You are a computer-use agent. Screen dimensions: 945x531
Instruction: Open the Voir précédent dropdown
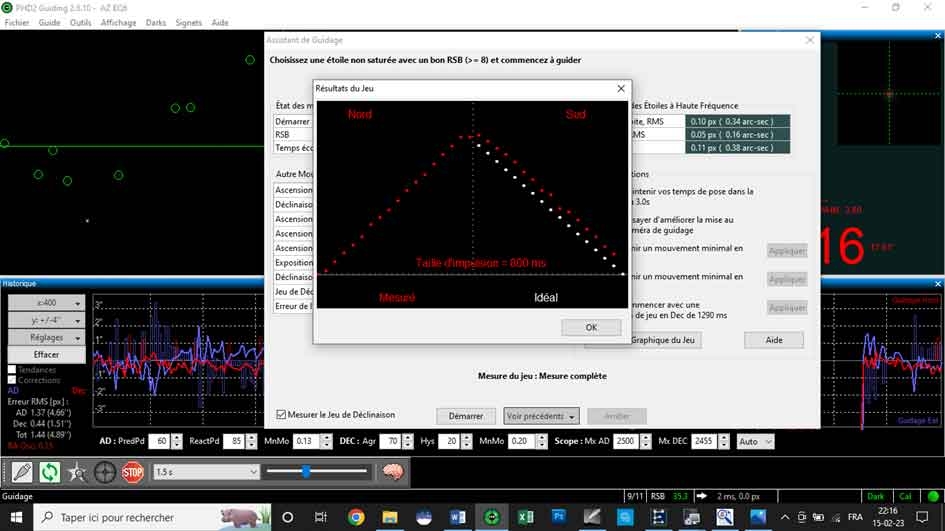(541, 416)
